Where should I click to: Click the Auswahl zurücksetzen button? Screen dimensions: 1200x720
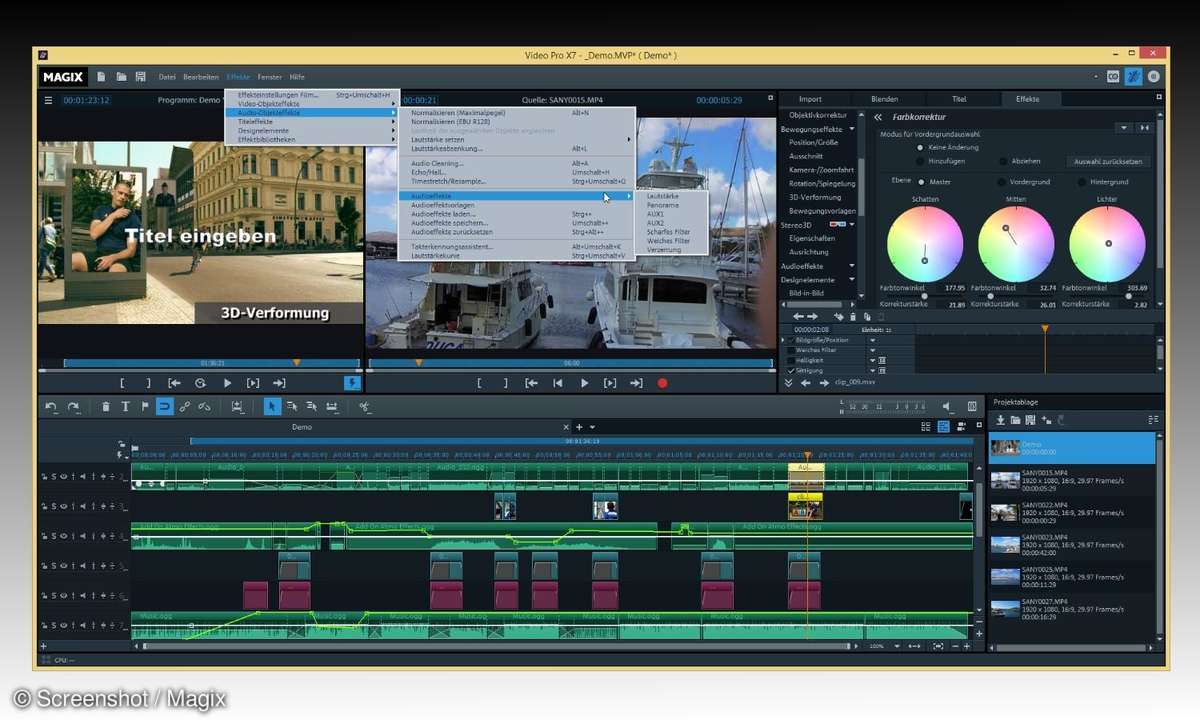pyautogui.click(x=1109, y=161)
